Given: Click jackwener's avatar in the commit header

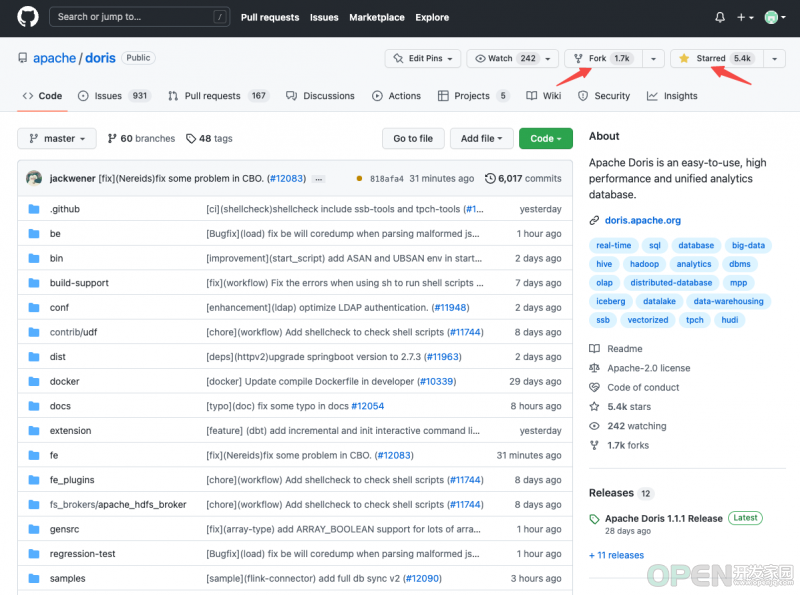Looking at the screenshot, I should click(34, 178).
